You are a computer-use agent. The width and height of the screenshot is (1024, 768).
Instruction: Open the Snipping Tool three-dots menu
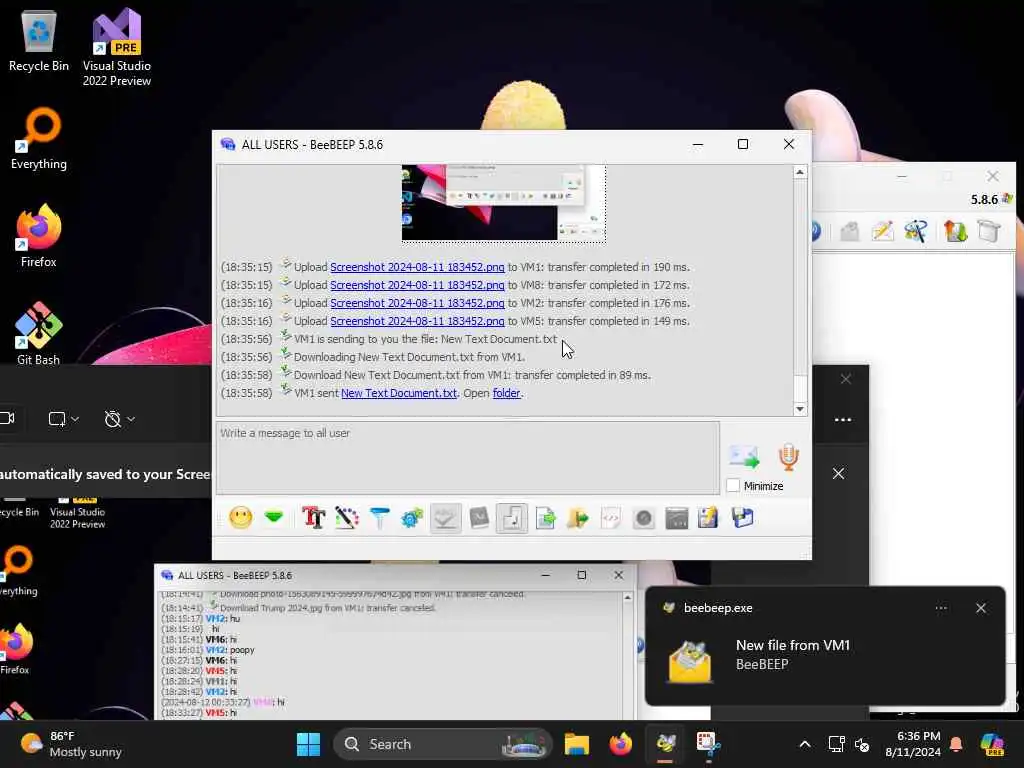(x=842, y=419)
